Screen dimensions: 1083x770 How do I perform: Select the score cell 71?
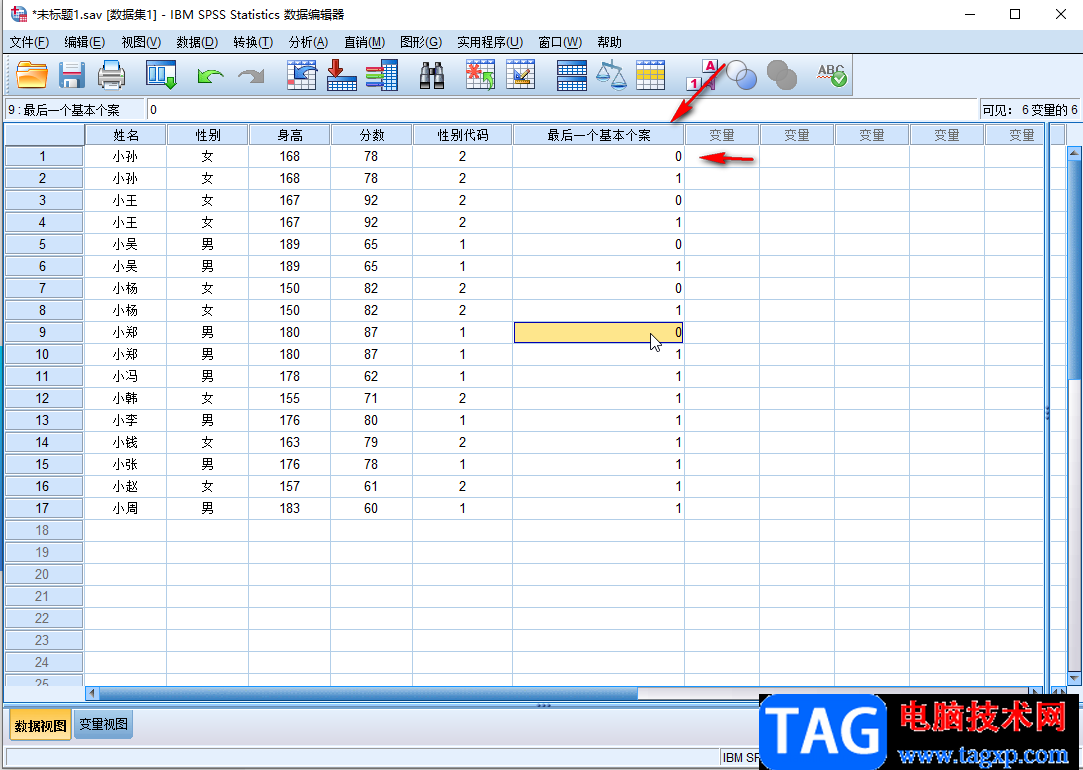pos(372,398)
